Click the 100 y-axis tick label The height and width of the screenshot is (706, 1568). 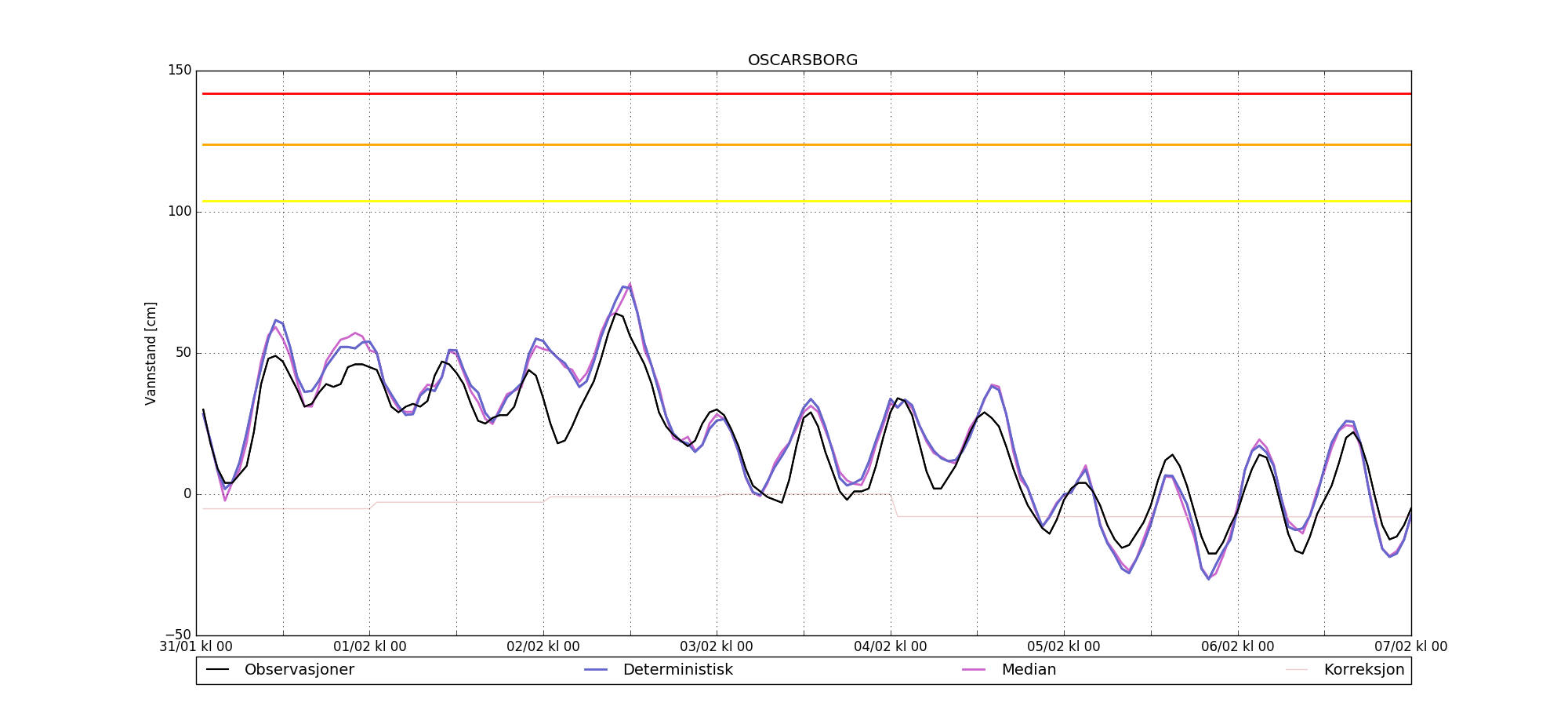pos(180,212)
